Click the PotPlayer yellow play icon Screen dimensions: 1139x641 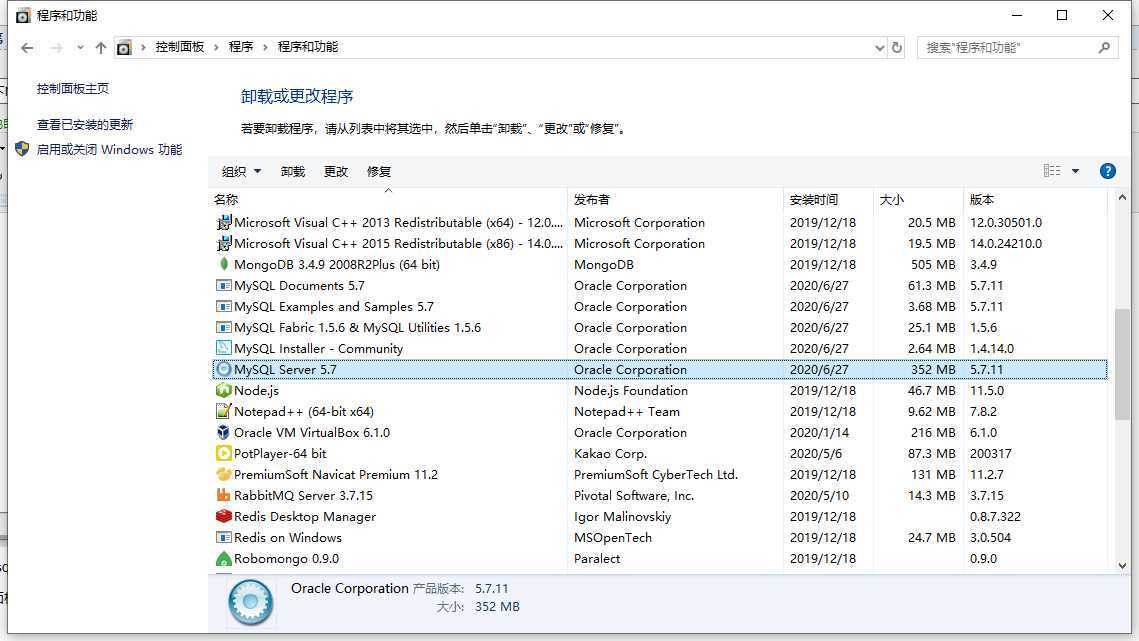224,453
